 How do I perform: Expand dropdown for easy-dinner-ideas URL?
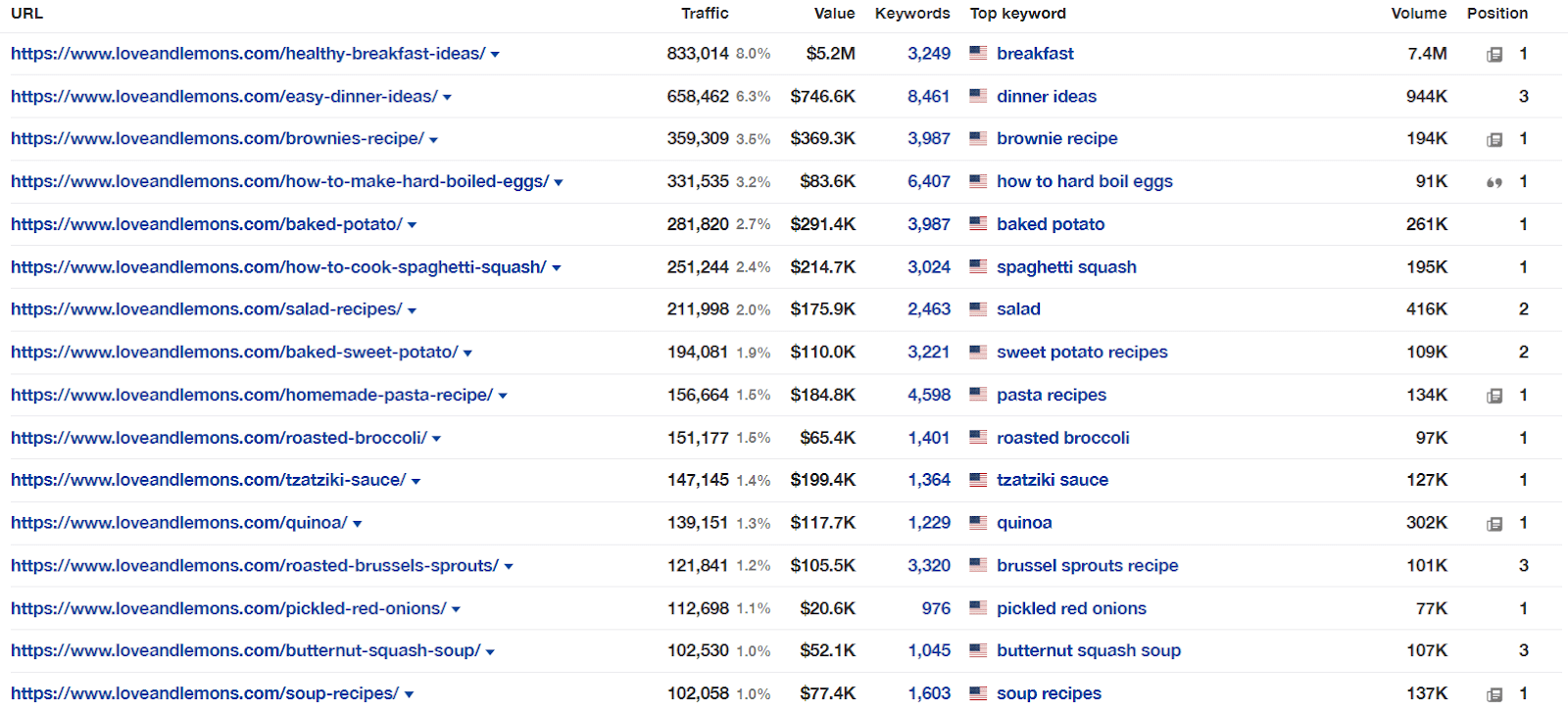447,97
